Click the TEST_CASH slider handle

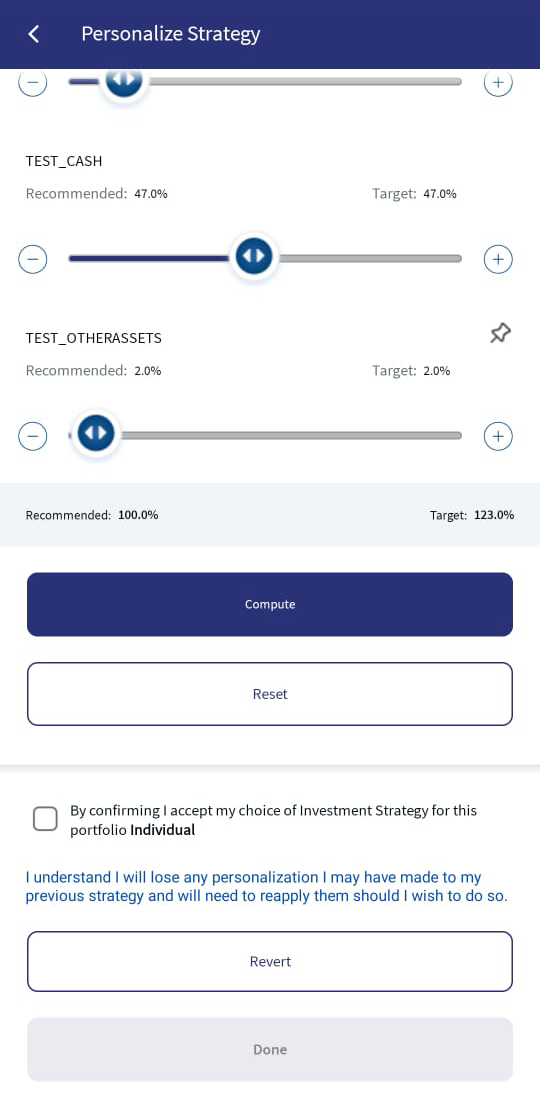pos(254,256)
